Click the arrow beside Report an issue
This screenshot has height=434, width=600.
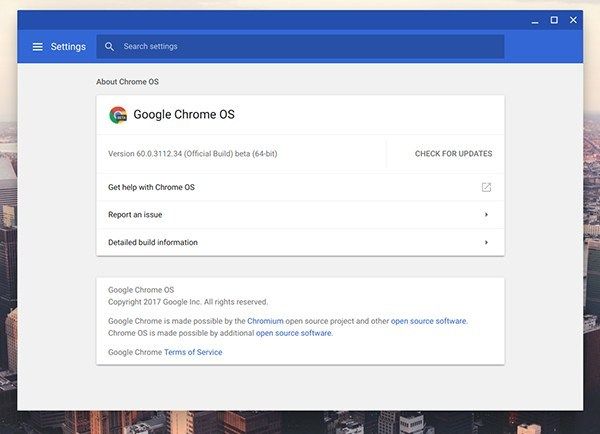pos(486,215)
